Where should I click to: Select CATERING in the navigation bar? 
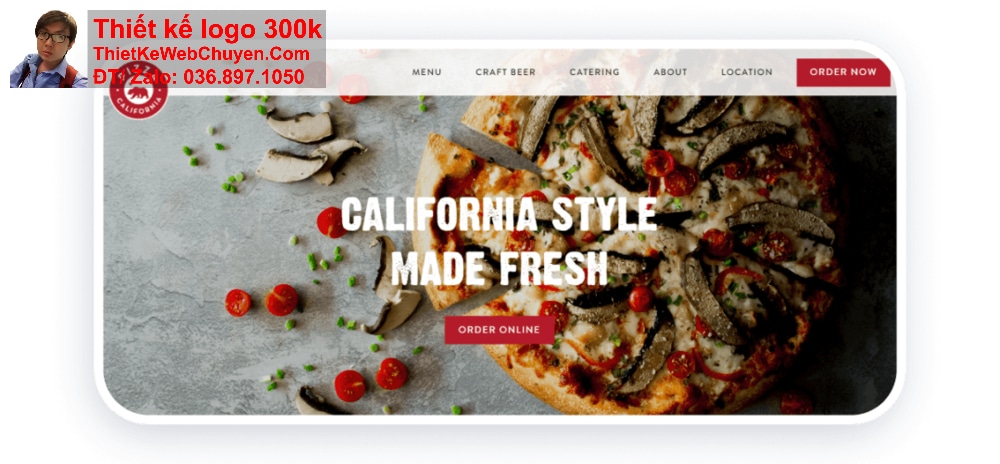594,72
